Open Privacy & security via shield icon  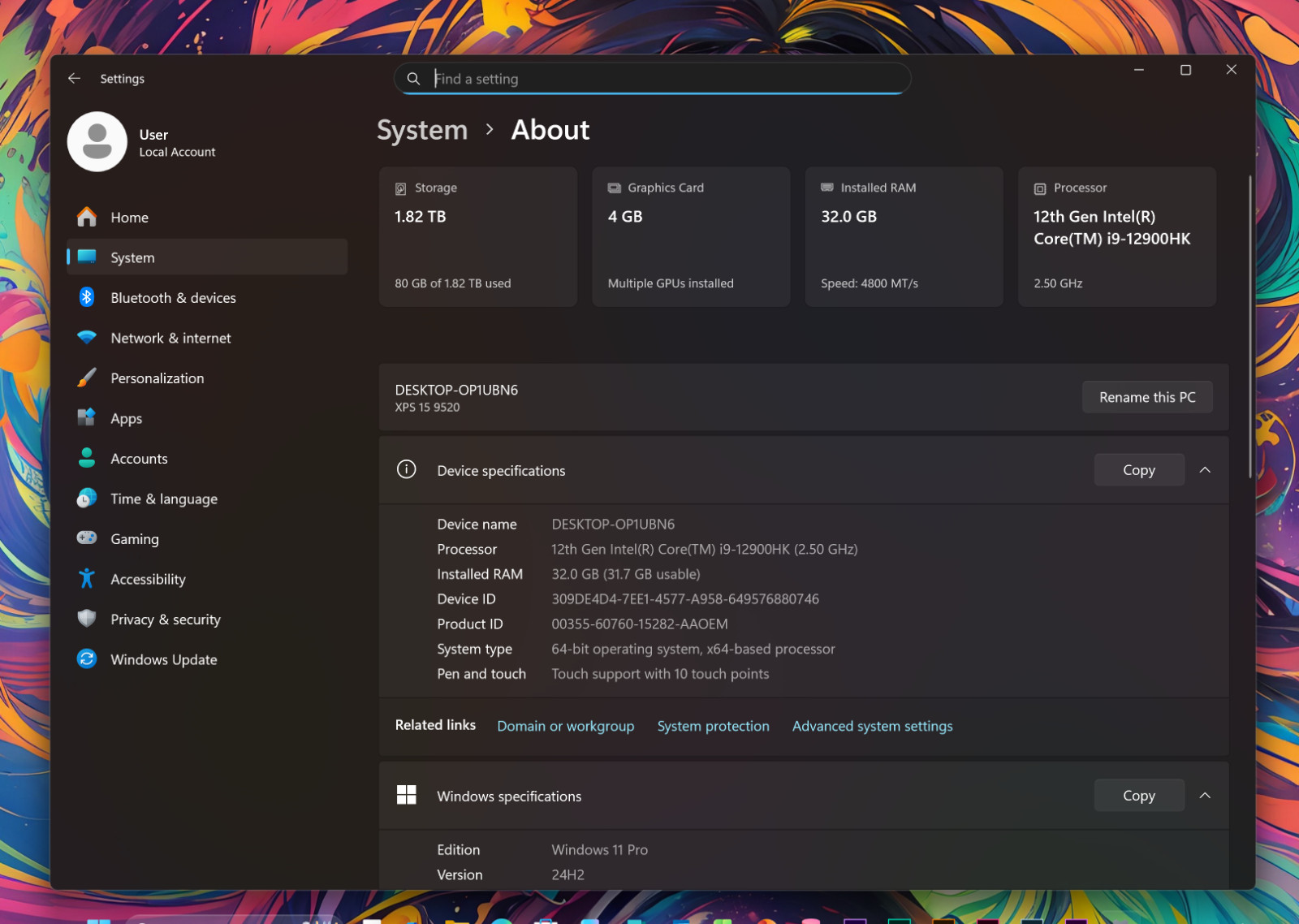pos(87,618)
